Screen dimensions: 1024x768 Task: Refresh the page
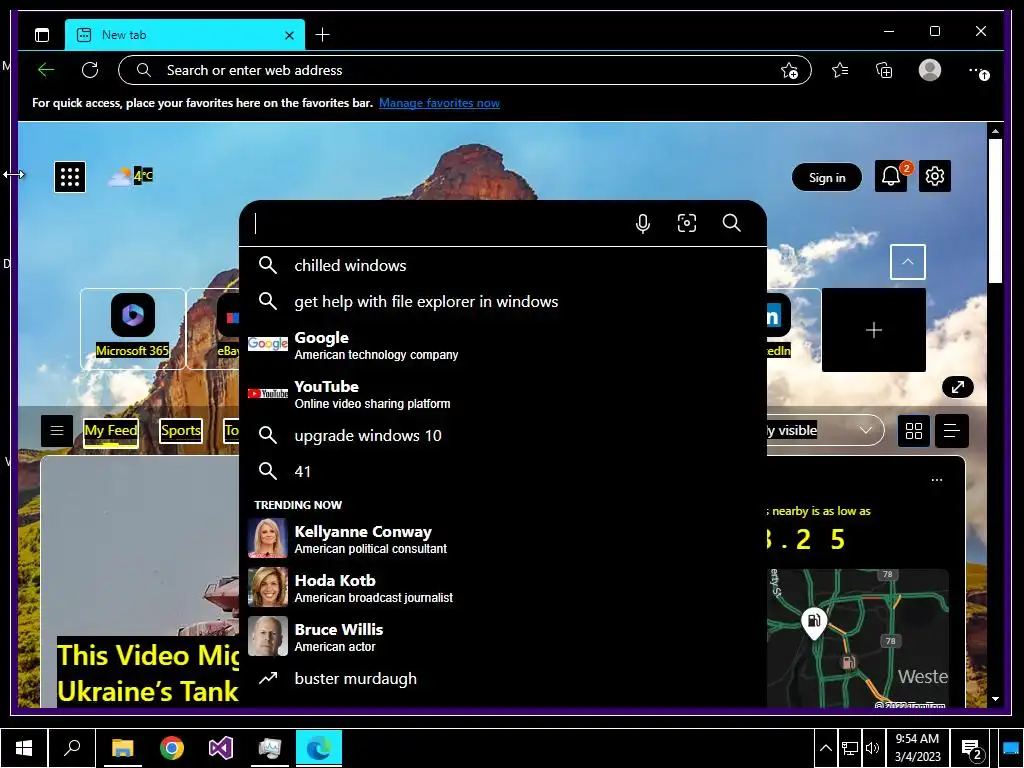tap(90, 70)
